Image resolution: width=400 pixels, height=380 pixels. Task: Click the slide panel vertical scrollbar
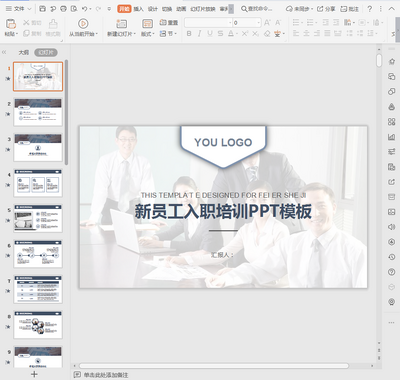click(x=67, y=112)
